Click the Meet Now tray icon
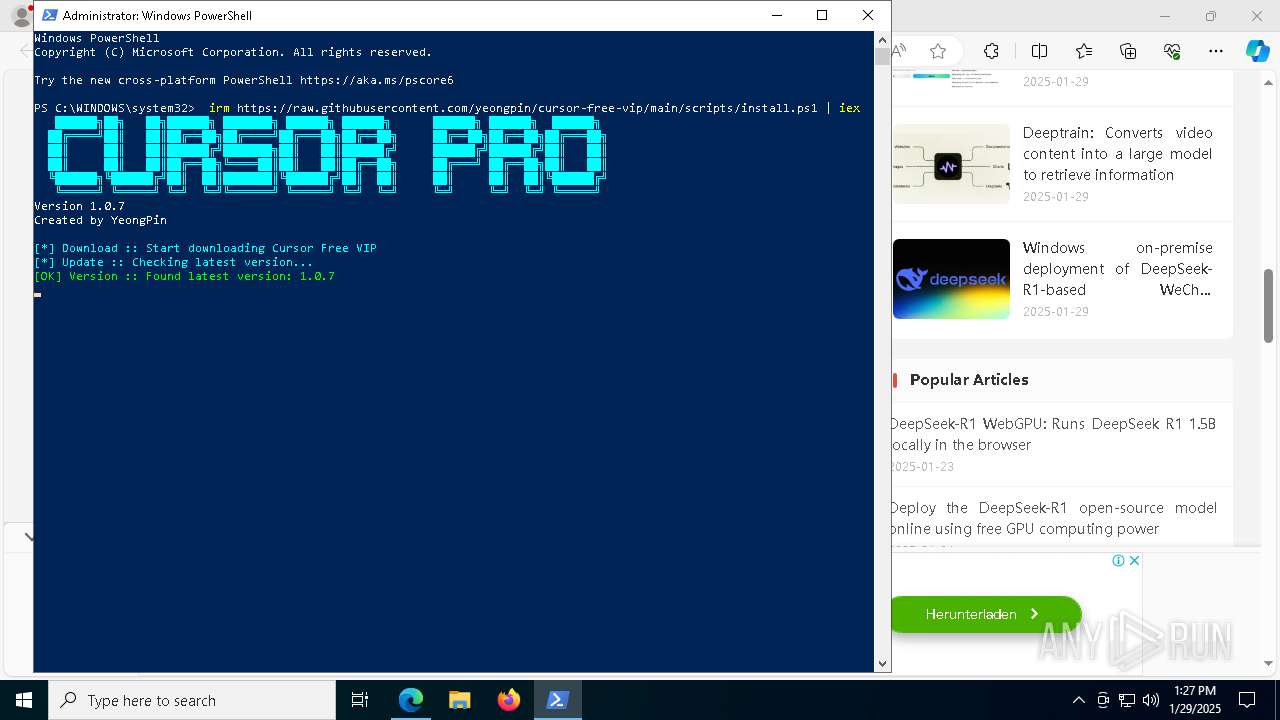1280x720 pixels. pos(1103,700)
